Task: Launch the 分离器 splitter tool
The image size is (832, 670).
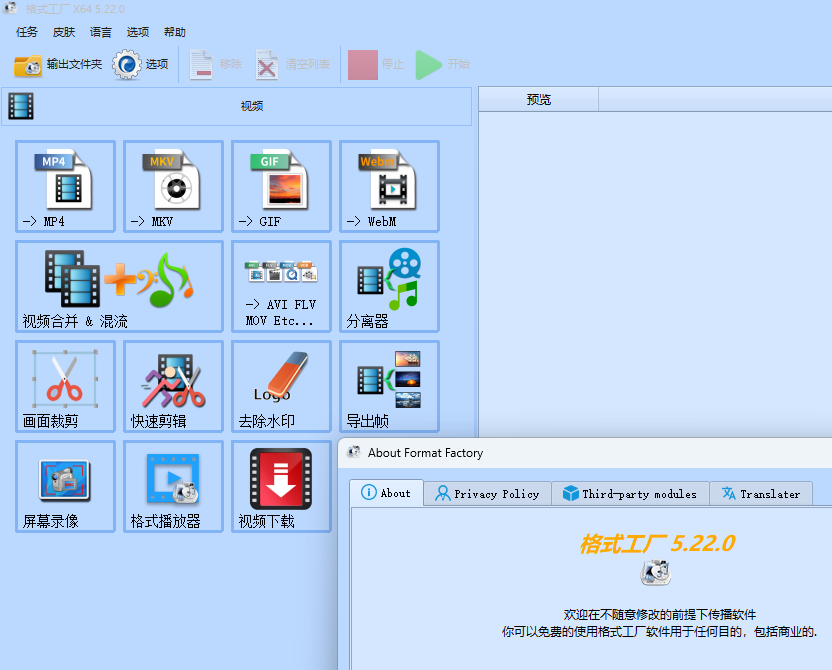Action: [x=389, y=286]
